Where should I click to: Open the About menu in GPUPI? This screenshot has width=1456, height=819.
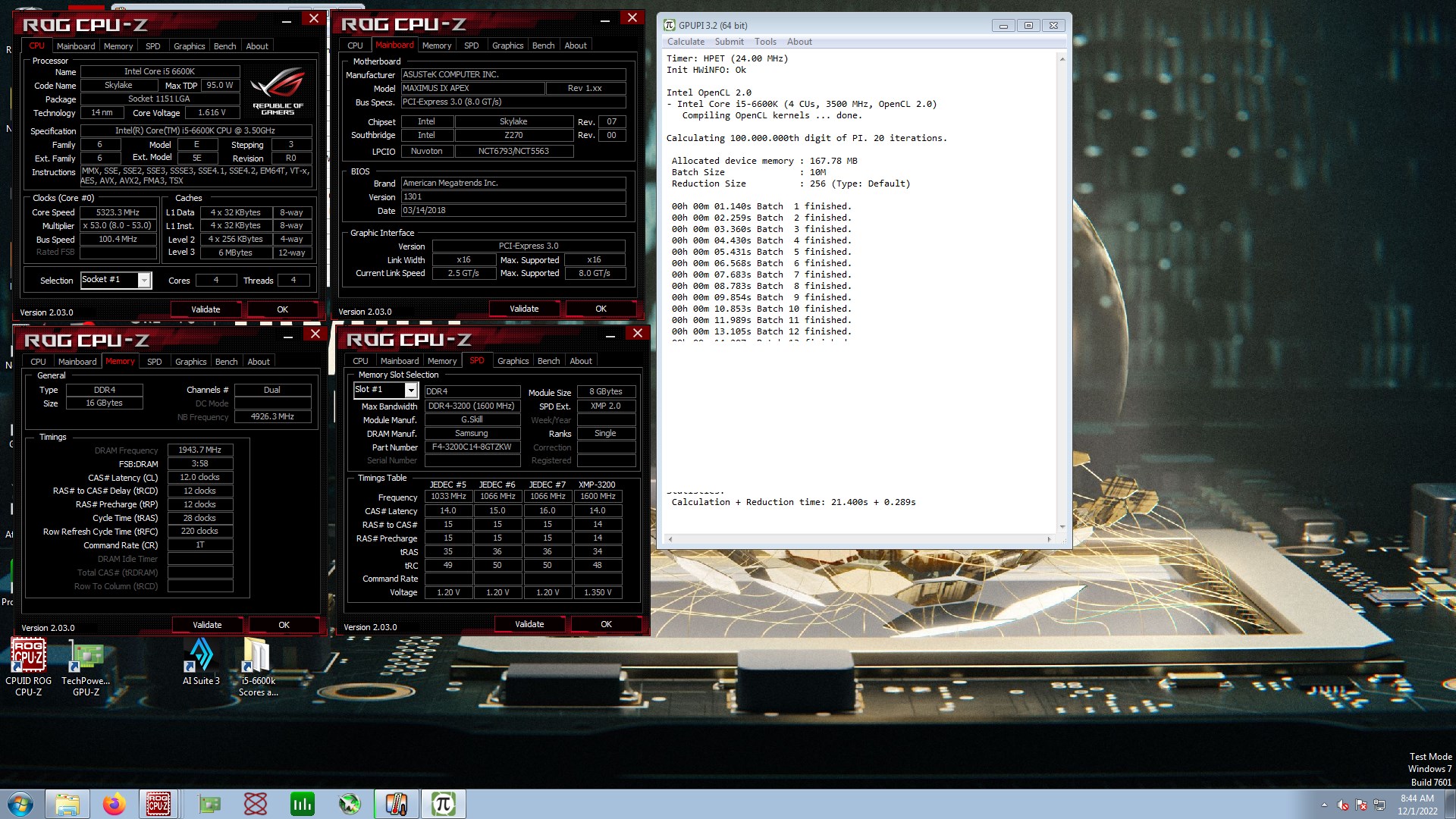point(799,42)
